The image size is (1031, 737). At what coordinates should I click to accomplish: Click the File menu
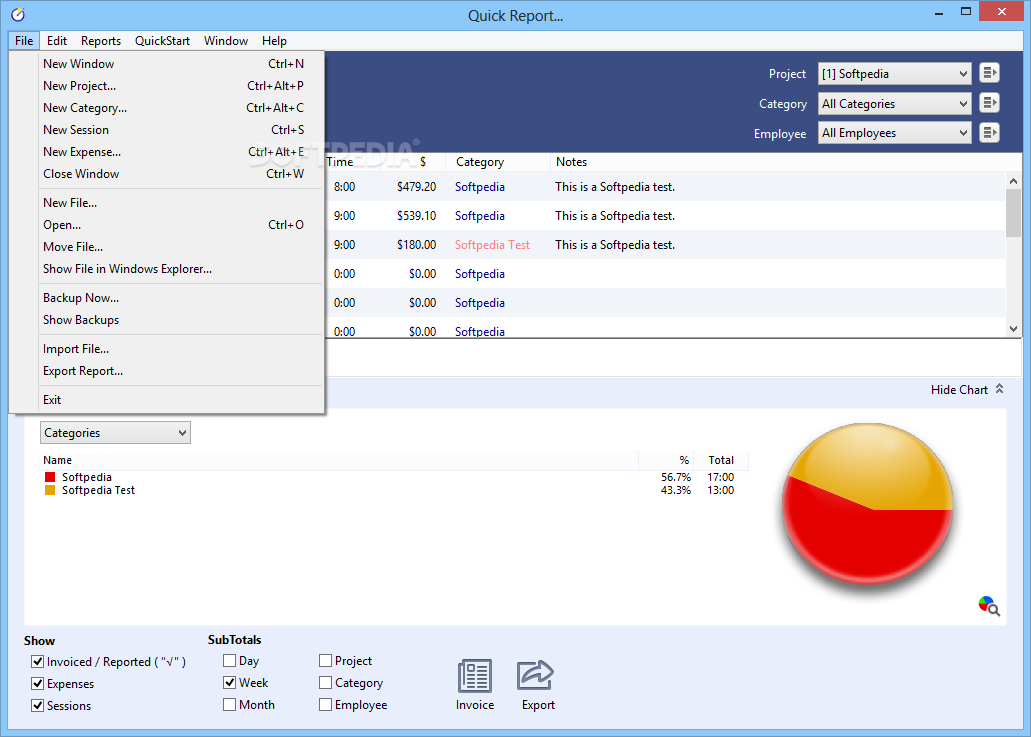[x=24, y=41]
